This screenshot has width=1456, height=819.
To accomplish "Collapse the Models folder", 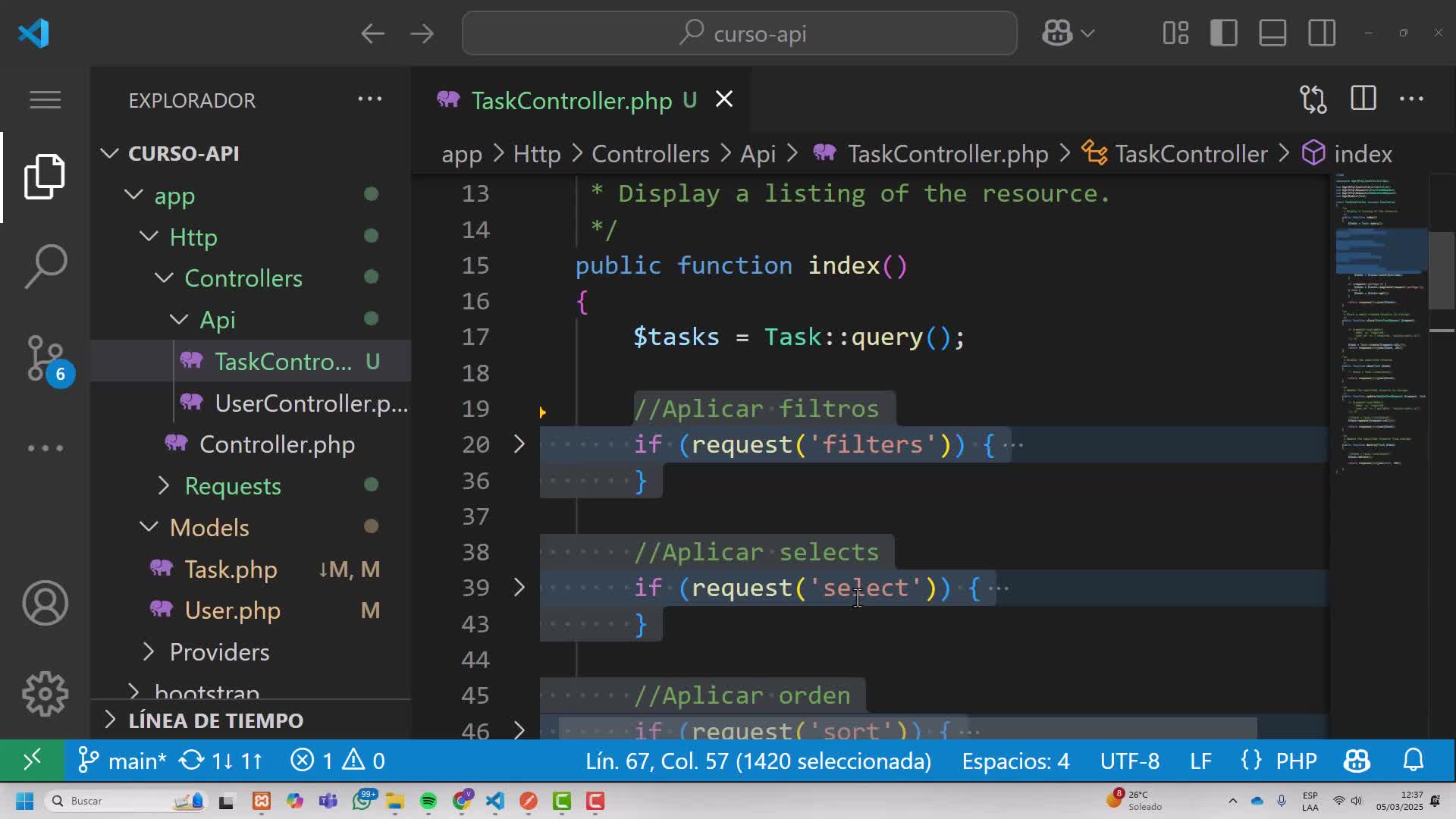I will [209, 528].
